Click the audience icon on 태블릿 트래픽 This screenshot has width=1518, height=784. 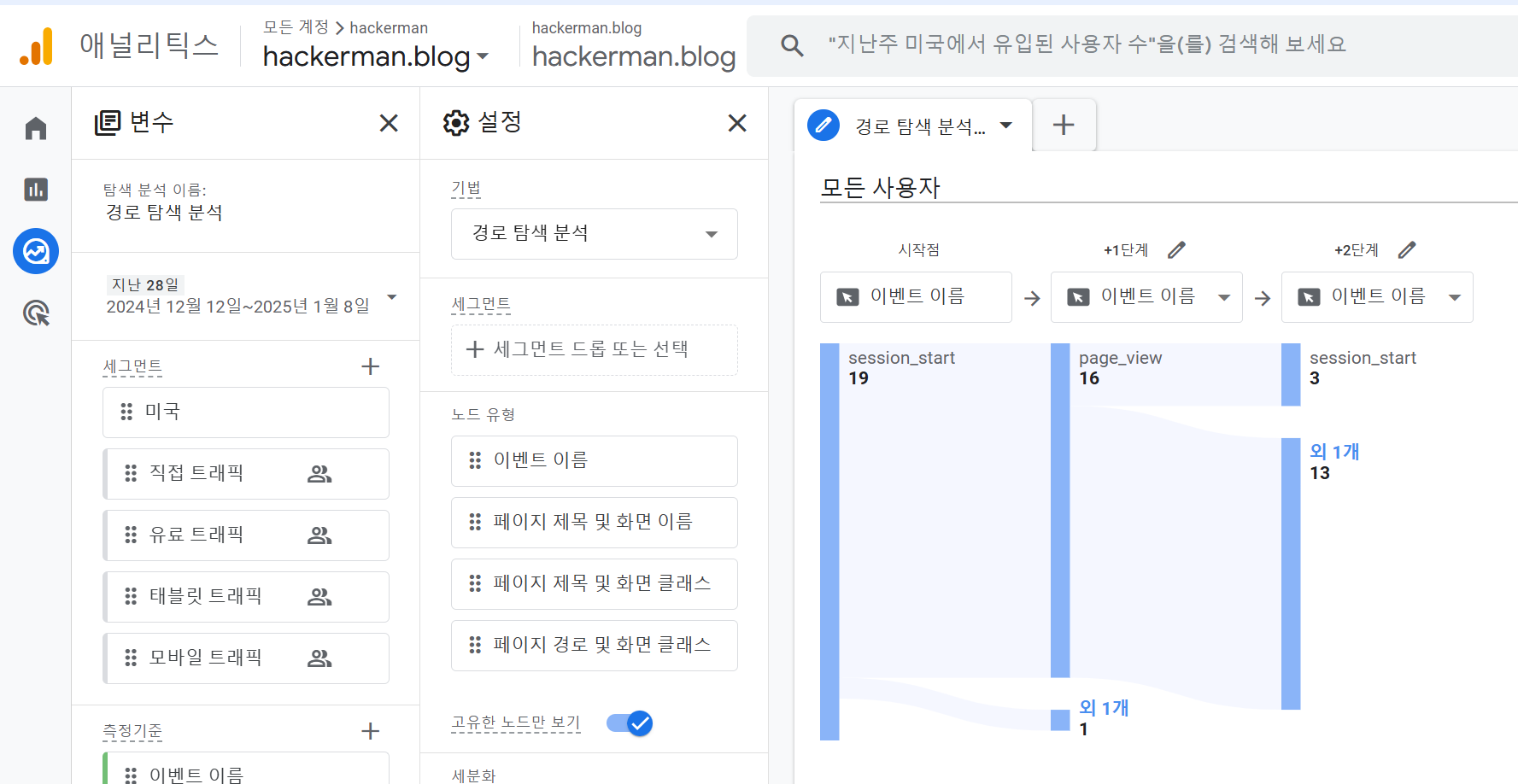pyautogui.click(x=319, y=597)
